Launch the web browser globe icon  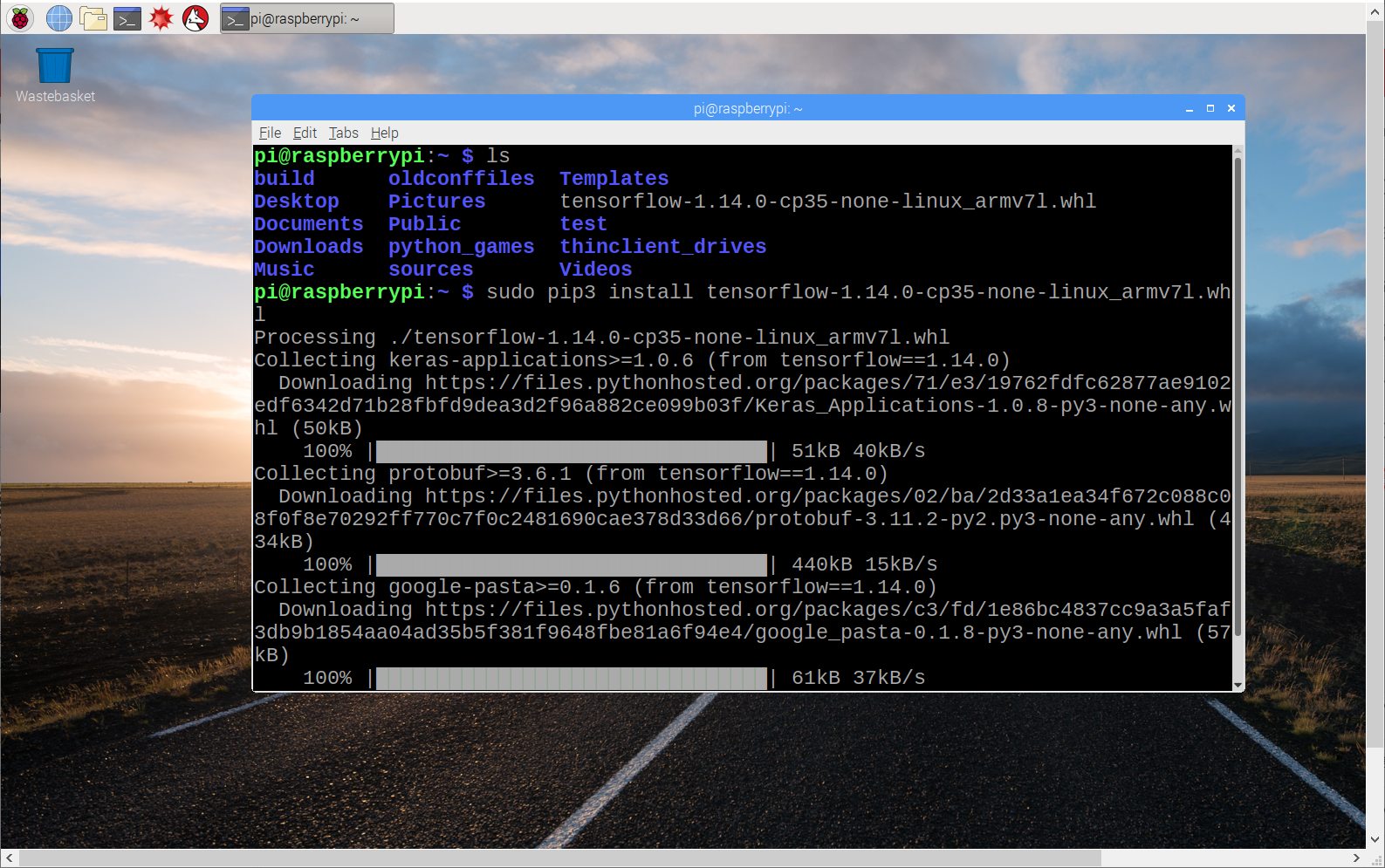tap(59, 17)
